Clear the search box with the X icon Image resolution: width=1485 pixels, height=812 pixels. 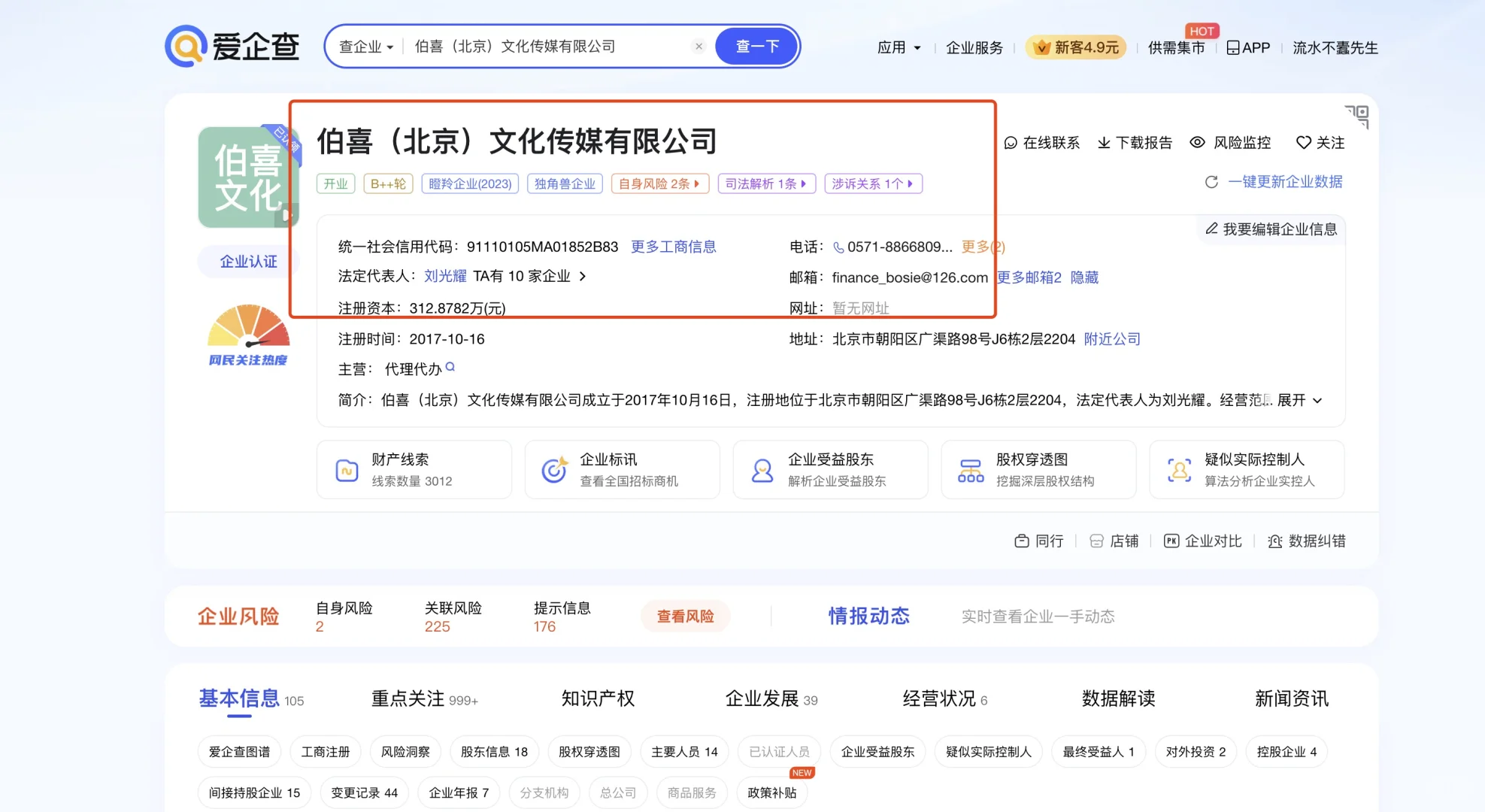tap(699, 47)
